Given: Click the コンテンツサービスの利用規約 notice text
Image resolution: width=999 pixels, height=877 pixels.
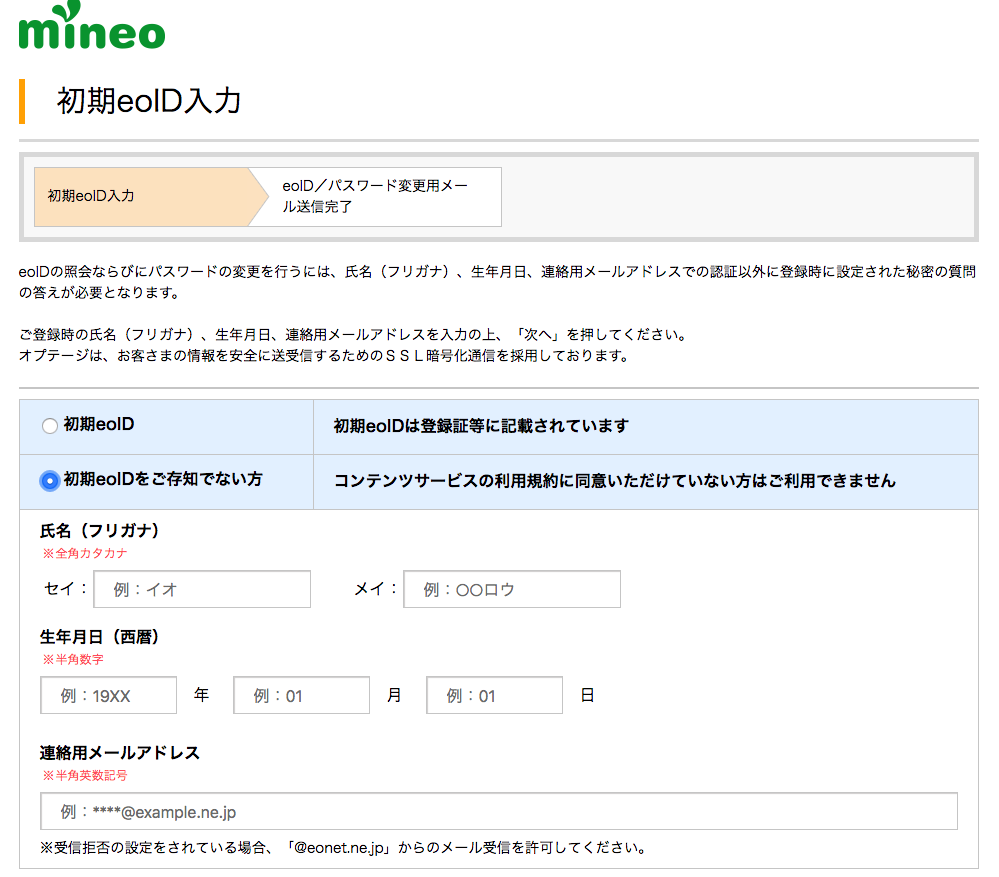Looking at the screenshot, I should pos(615,480).
